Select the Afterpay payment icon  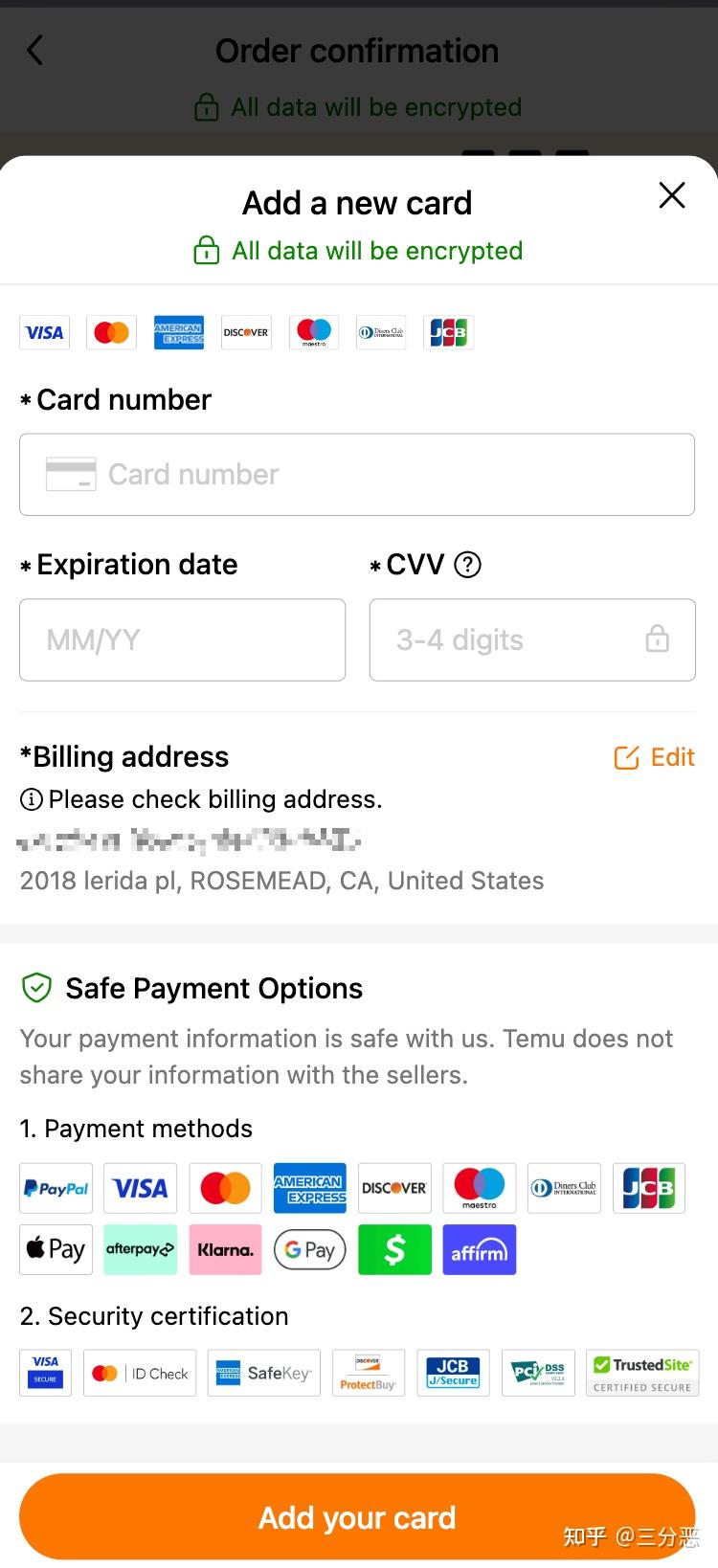point(140,1249)
